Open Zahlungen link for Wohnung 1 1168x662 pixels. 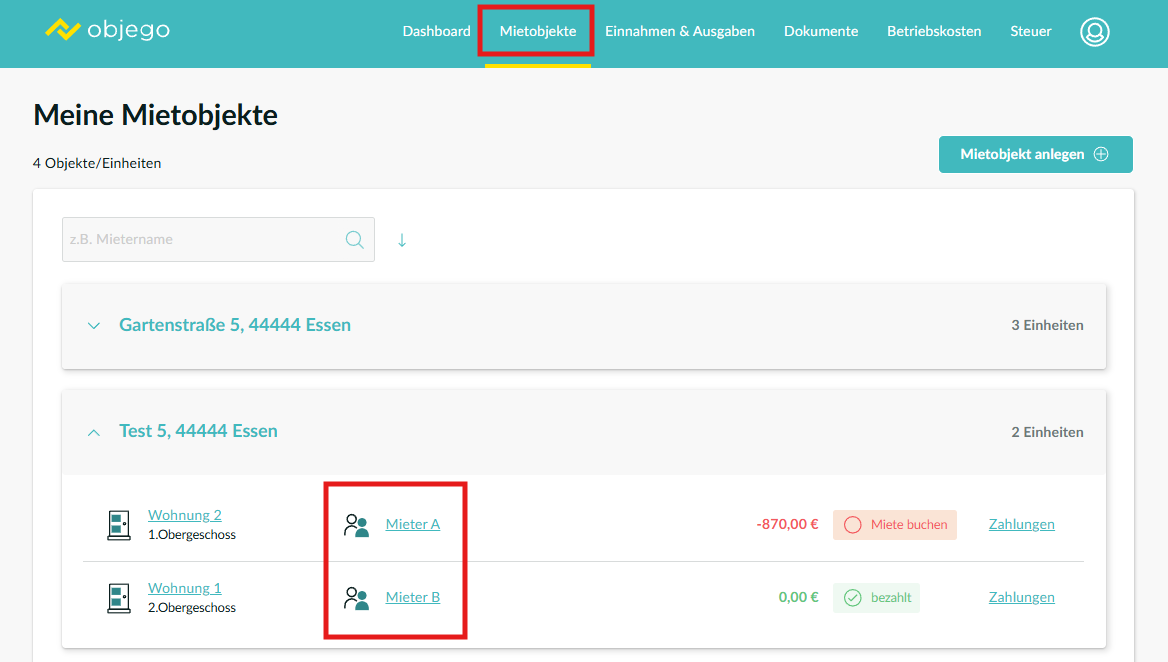click(1021, 597)
